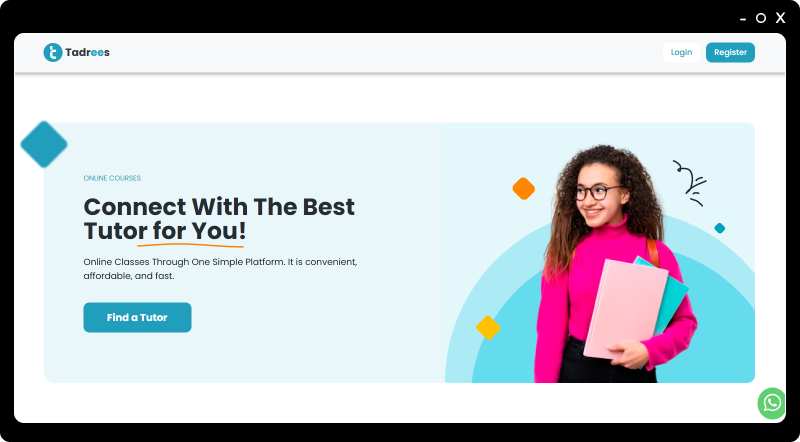This screenshot has height=442, width=800.
Task: Maximize the window with circle icon
Action: click(761, 18)
